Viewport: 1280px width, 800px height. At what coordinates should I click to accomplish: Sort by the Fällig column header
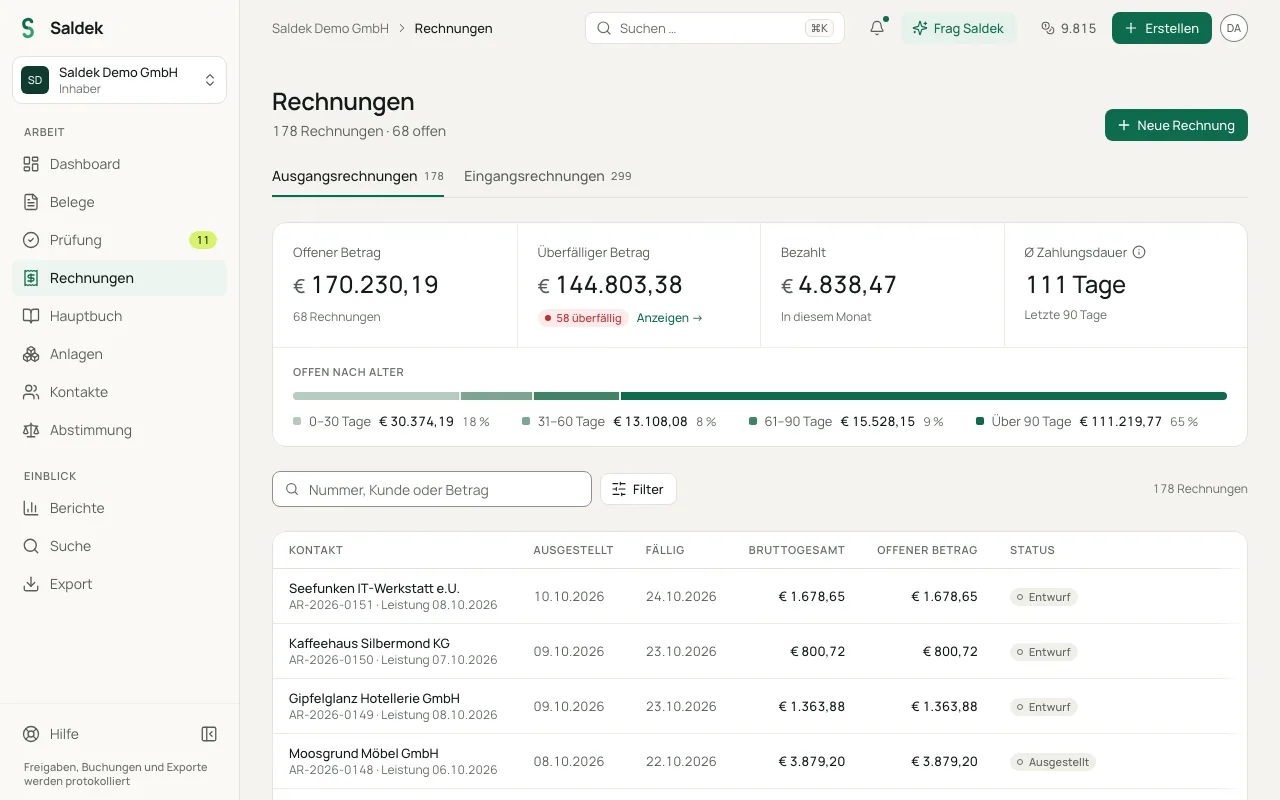(665, 550)
